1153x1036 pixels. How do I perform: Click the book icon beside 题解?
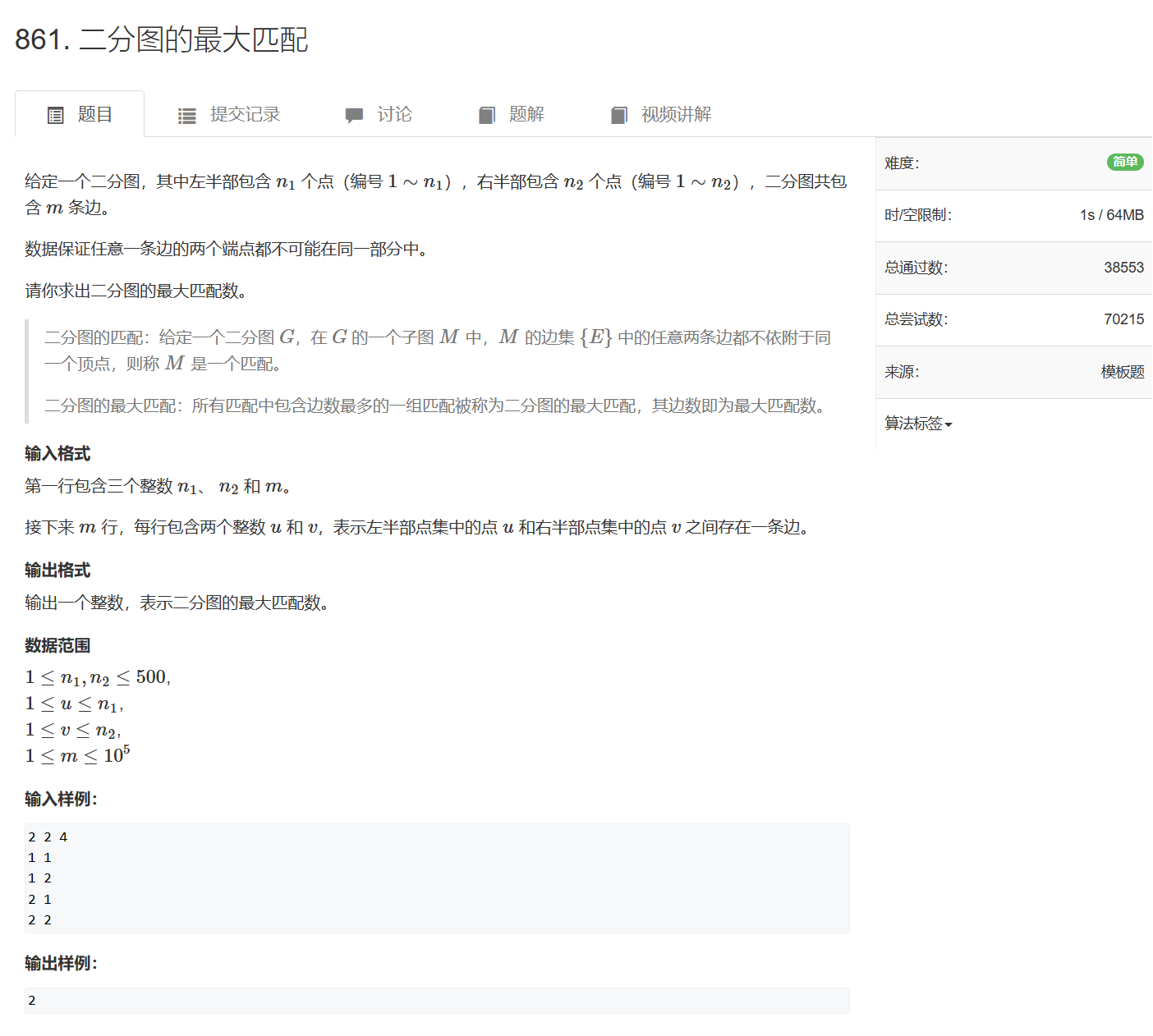(487, 116)
